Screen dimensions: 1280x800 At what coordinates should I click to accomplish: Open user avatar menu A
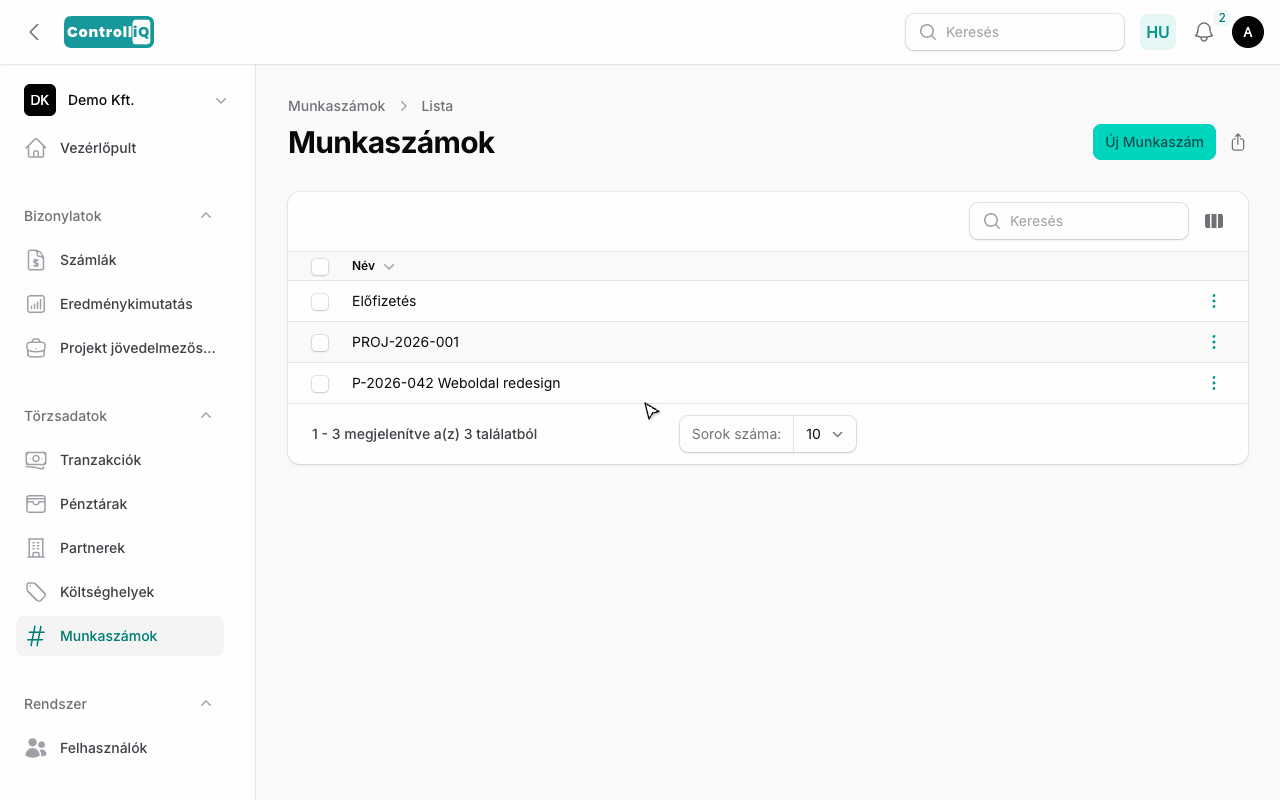coord(1248,32)
